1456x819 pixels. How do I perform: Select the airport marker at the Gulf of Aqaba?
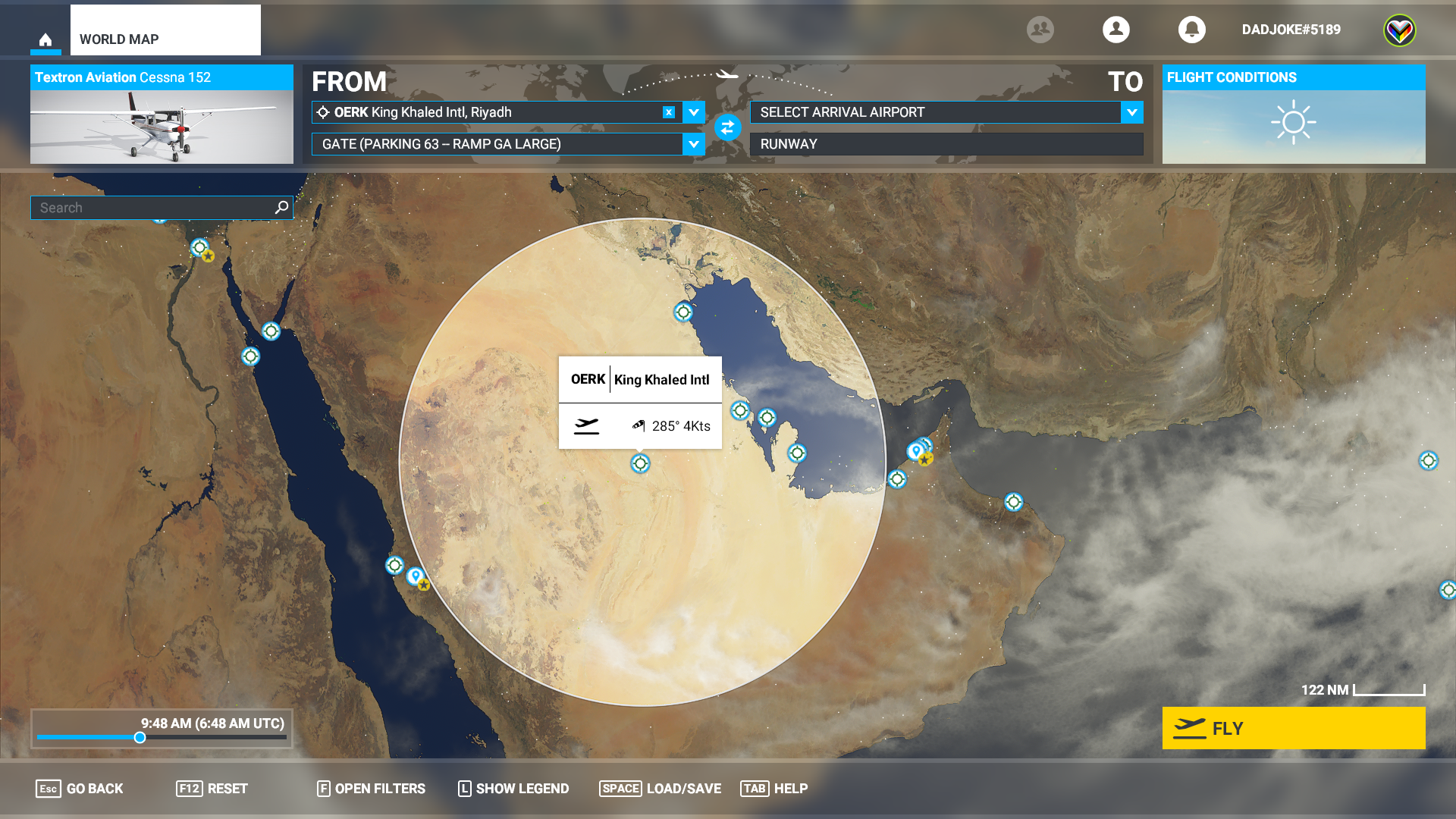tap(271, 331)
